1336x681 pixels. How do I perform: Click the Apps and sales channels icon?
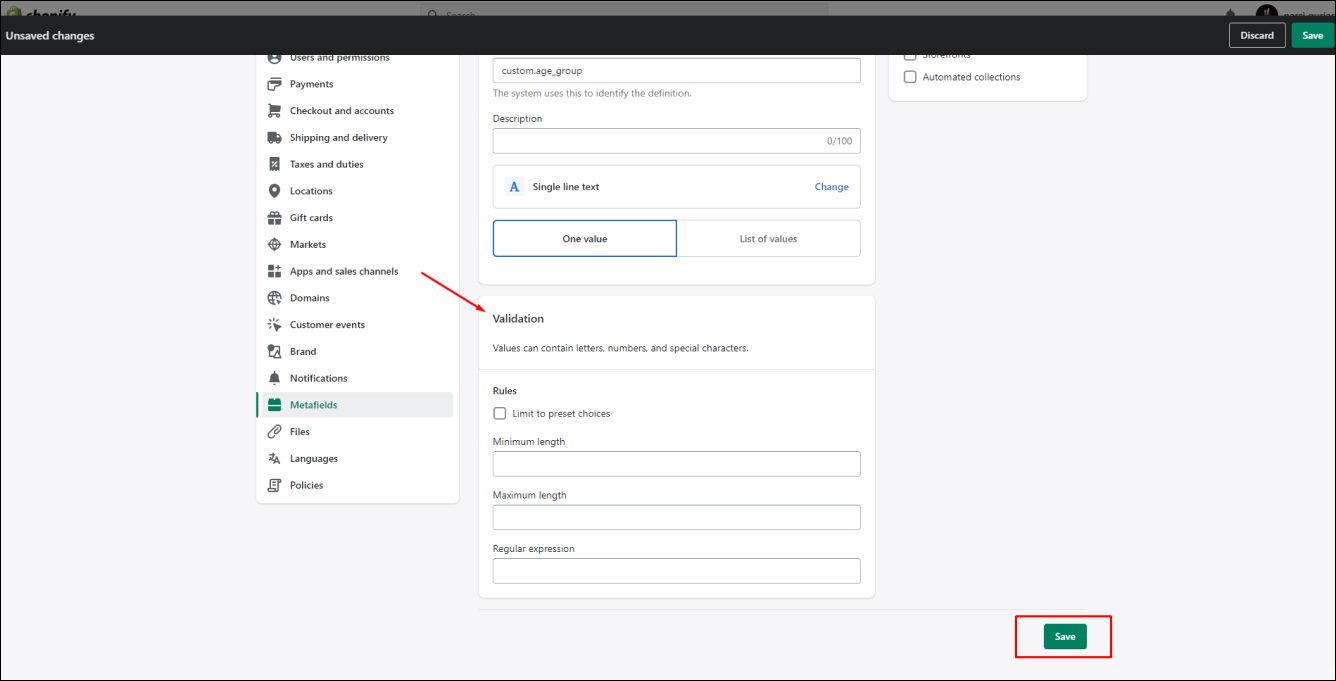274,271
